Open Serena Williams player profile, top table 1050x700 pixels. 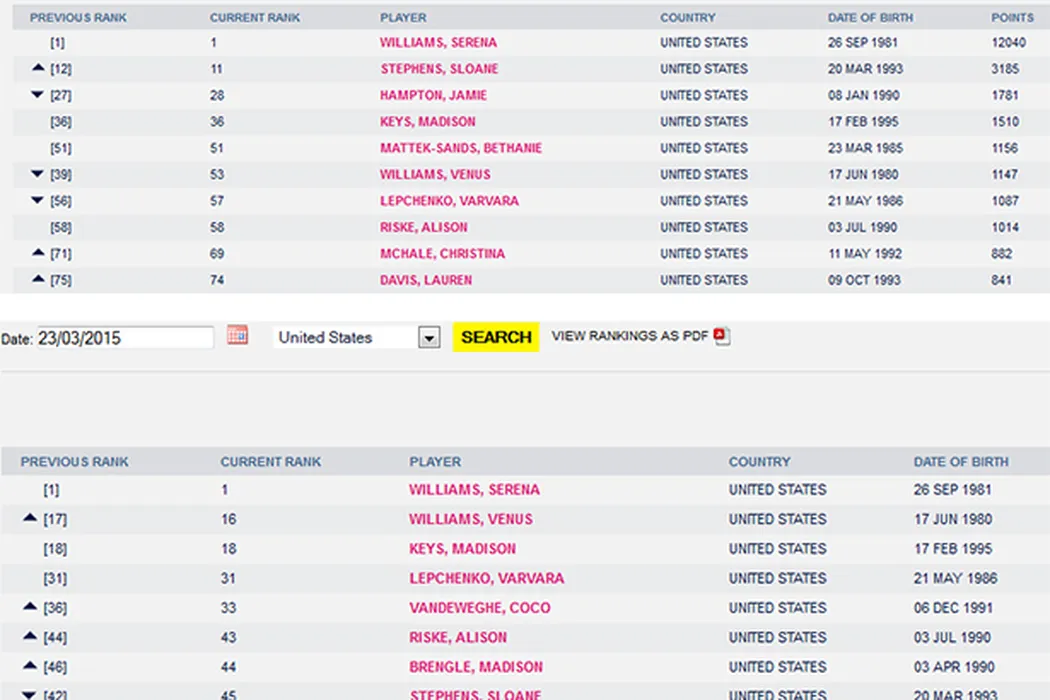(x=438, y=43)
